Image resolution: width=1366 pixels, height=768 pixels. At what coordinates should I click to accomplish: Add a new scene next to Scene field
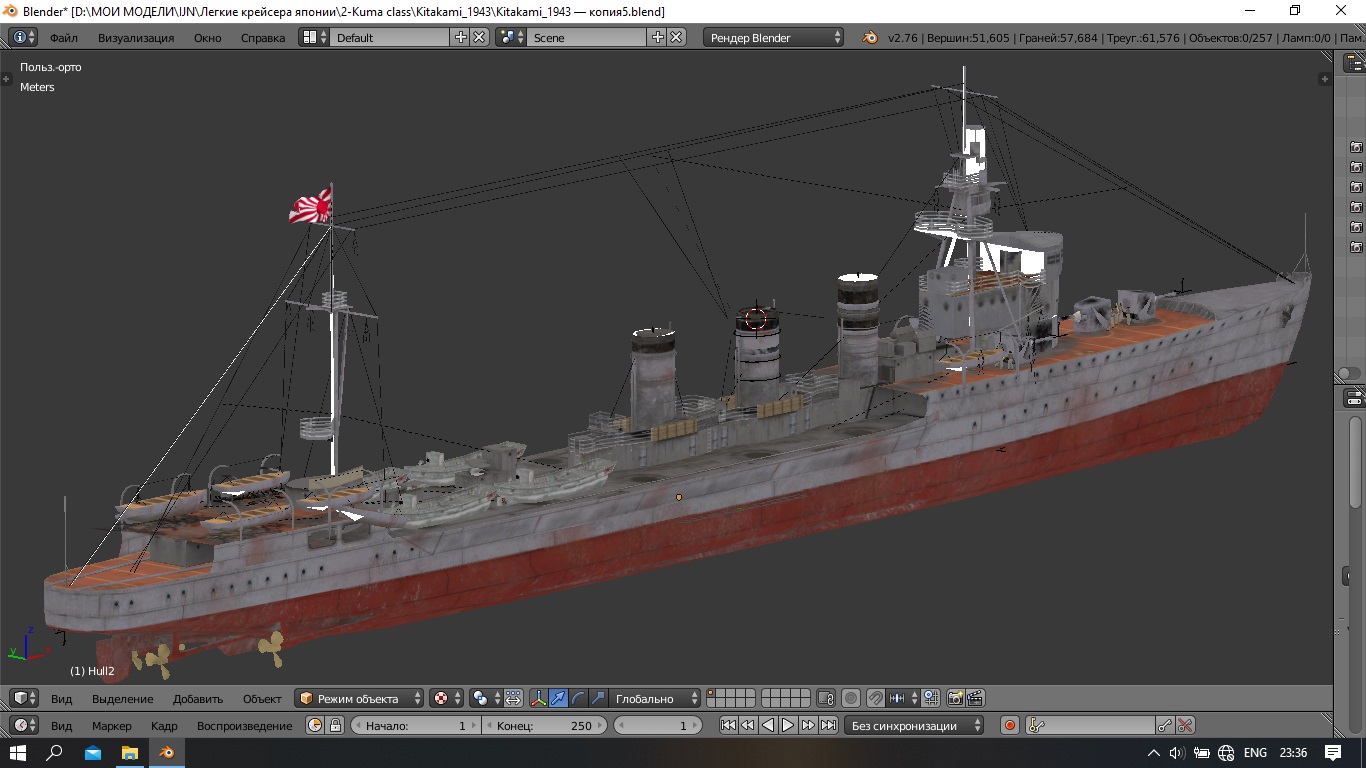pyautogui.click(x=657, y=37)
